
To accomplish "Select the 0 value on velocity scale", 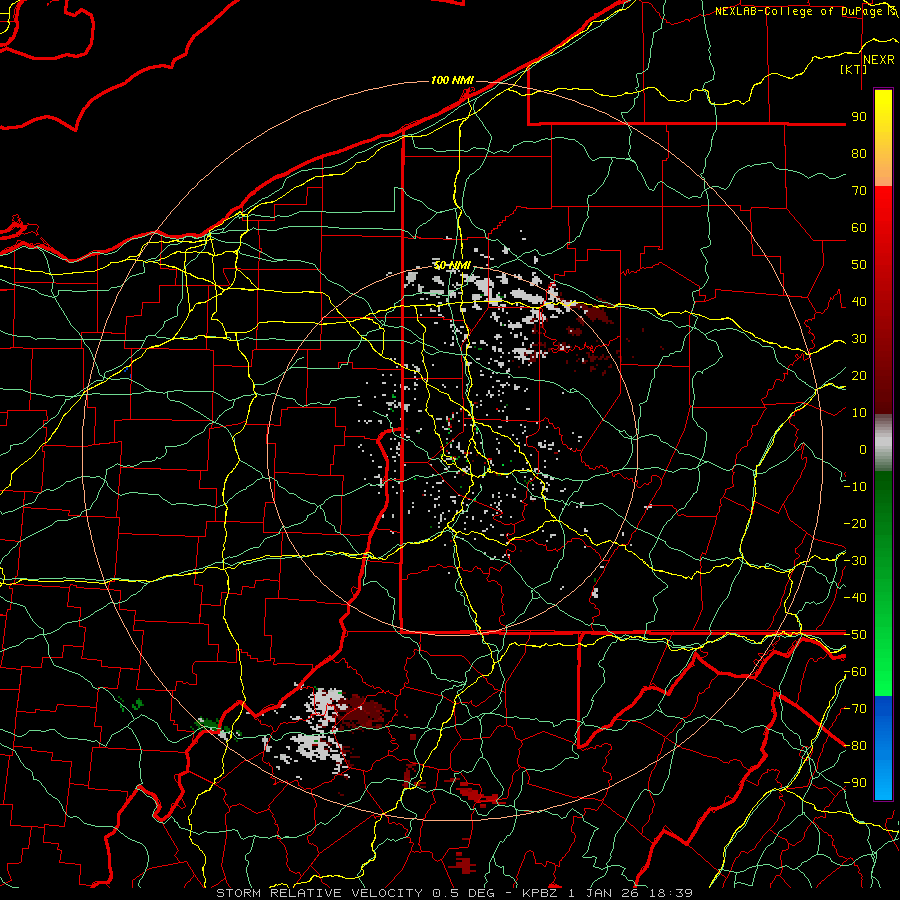I will click(x=863, y=450).
